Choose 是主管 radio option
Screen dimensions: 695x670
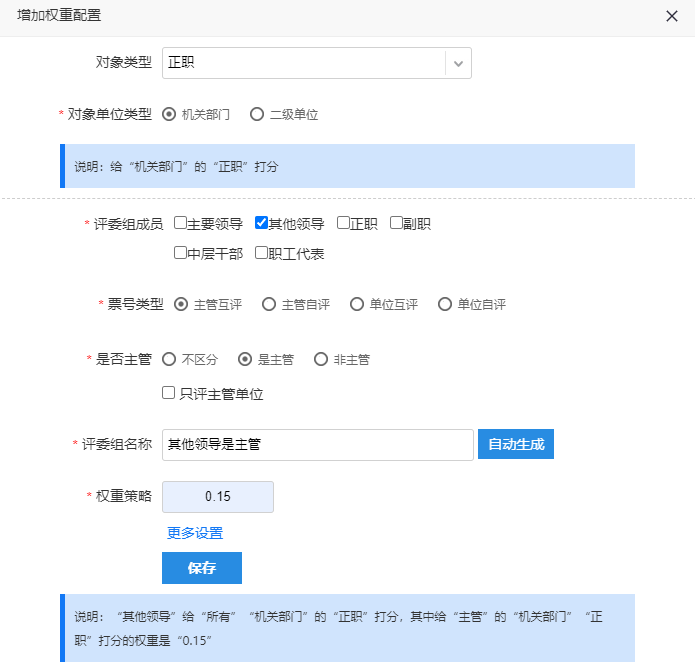click(245, 359)
